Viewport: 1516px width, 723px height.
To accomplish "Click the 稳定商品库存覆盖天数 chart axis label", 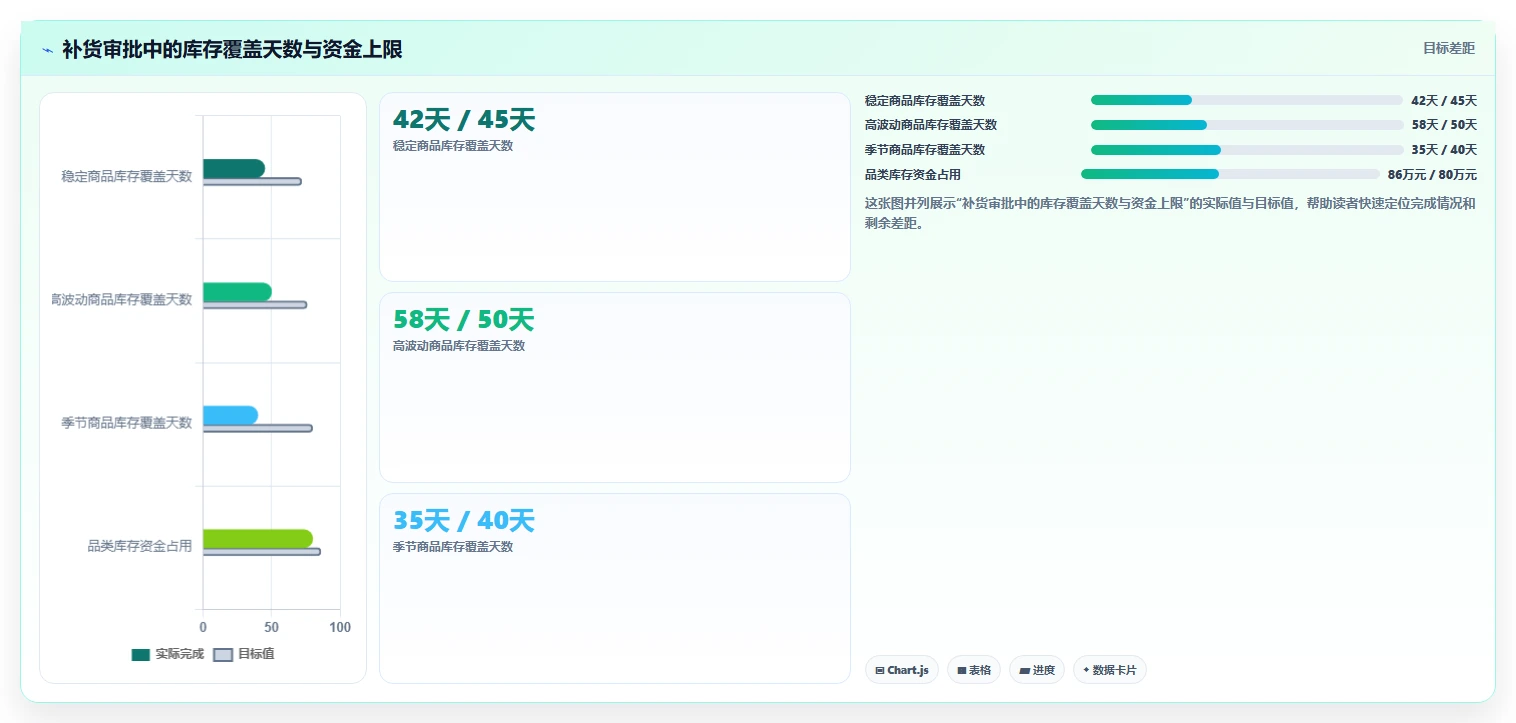I will click(x=127, y=176).
